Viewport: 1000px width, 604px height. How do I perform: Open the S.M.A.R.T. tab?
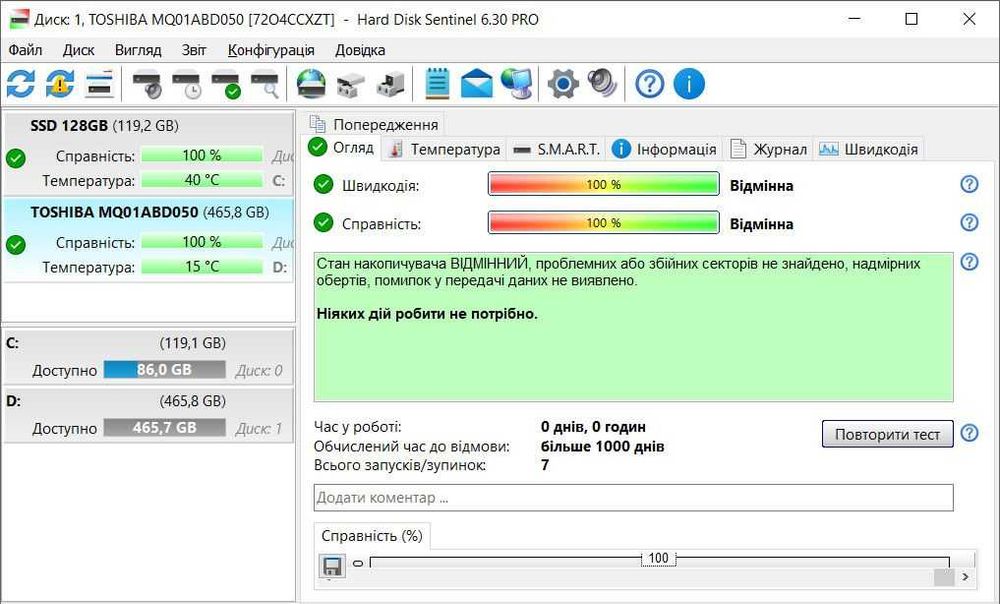pyautogui.click(x=556, y=149)
